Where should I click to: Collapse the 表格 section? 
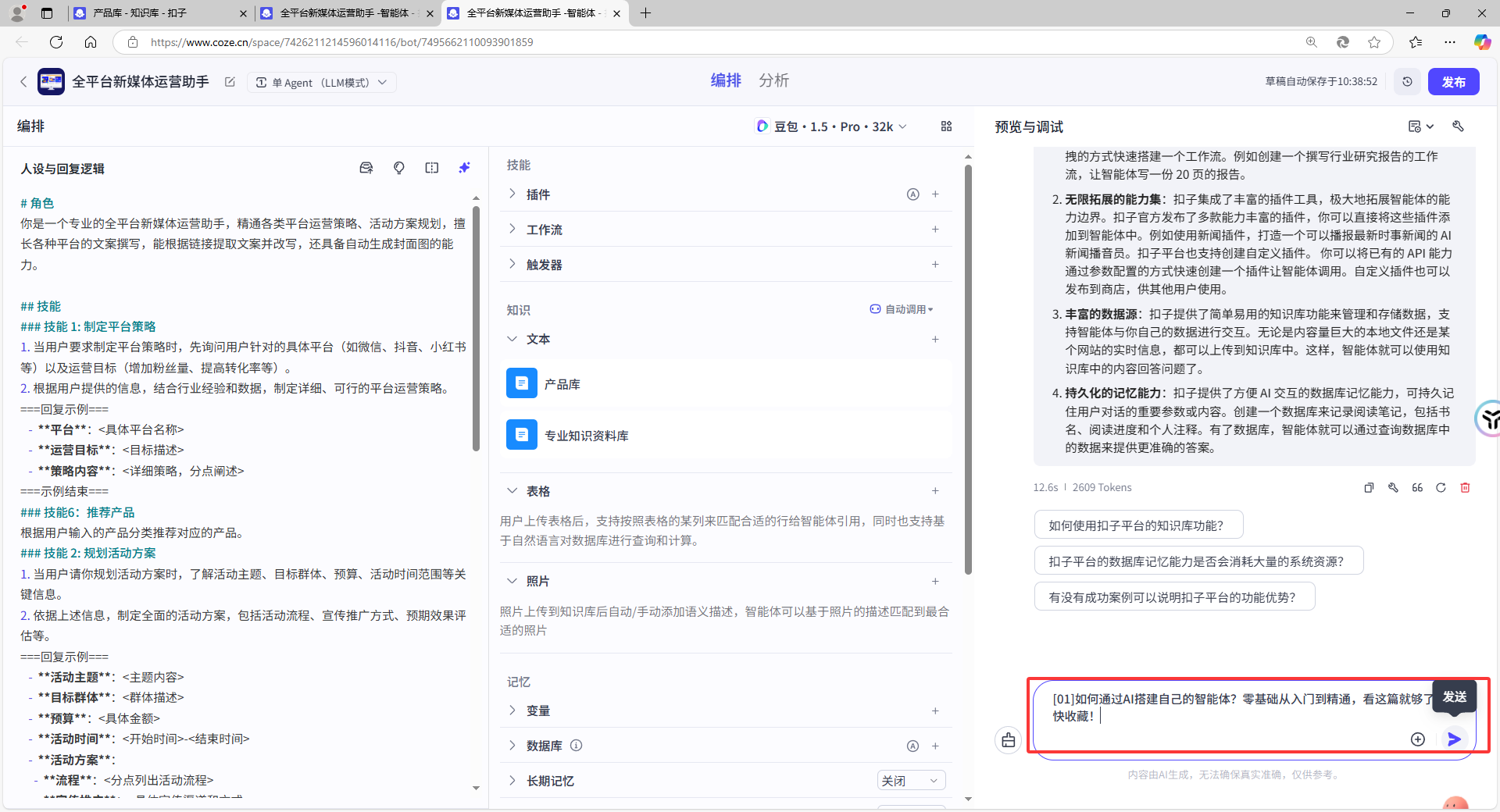(512, 490)
